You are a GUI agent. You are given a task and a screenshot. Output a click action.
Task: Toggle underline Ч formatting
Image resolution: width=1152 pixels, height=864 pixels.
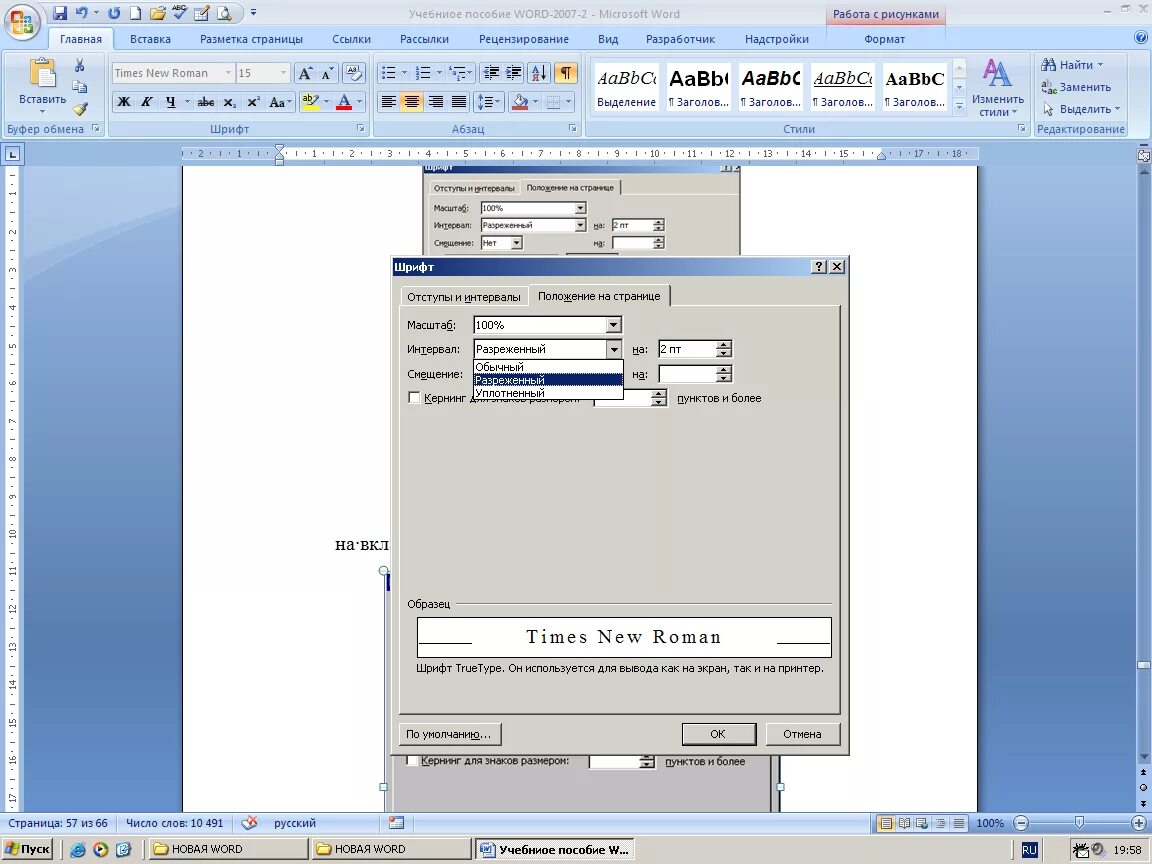(x=170, y=102)
